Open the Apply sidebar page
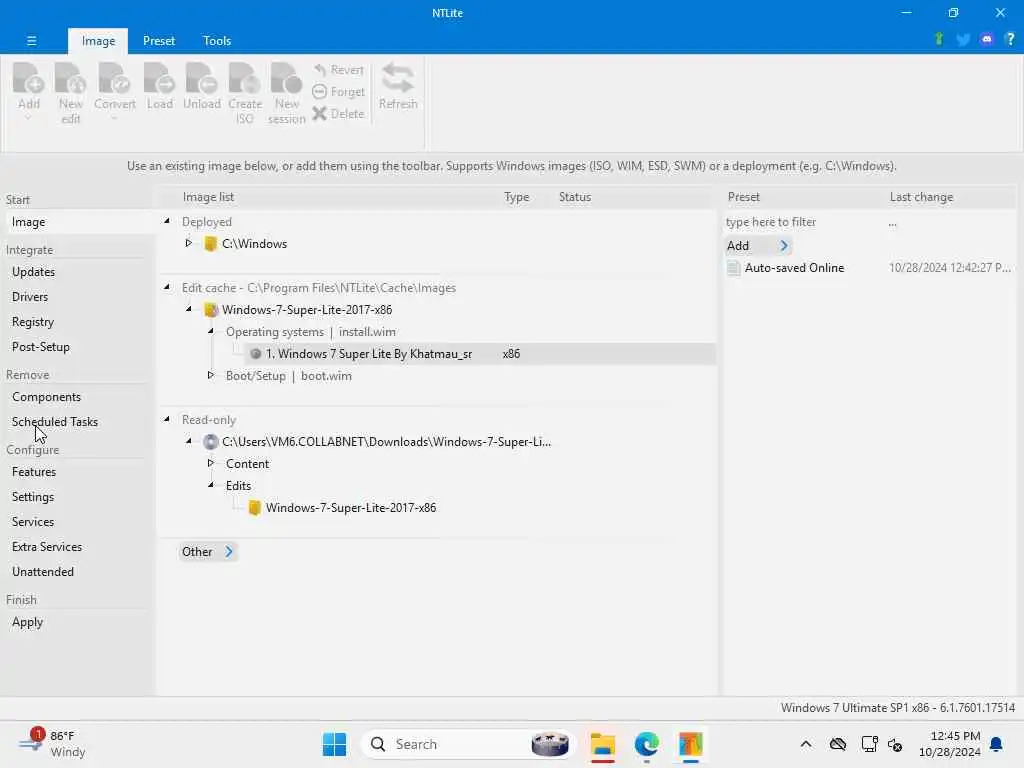Screen dimensions: 1024x768 [x=27, y=622]
